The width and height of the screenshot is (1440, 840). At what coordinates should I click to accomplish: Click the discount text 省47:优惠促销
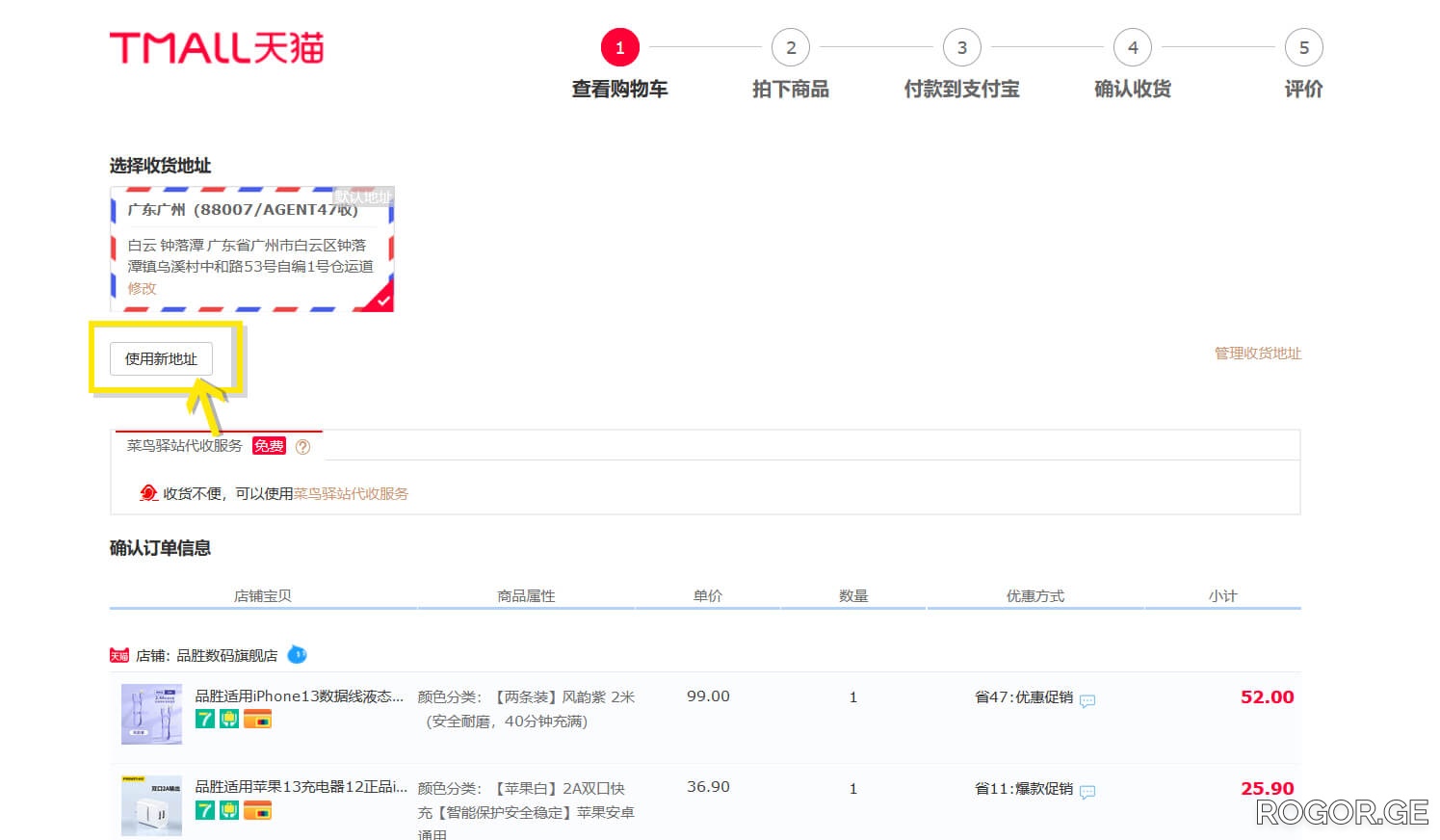pos(1024,697)
